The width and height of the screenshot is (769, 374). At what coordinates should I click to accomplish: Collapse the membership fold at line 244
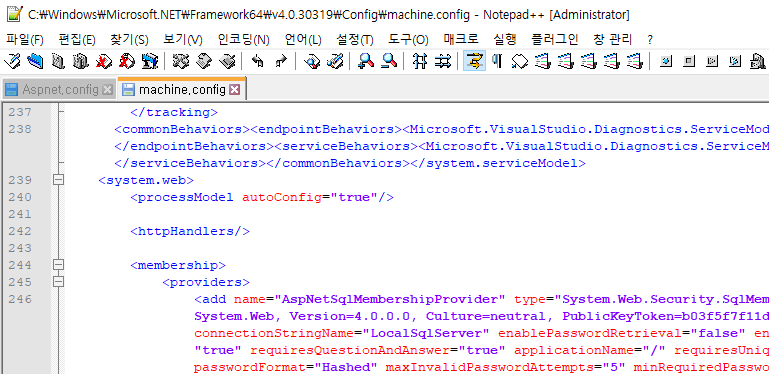click(x=58, y=265)
